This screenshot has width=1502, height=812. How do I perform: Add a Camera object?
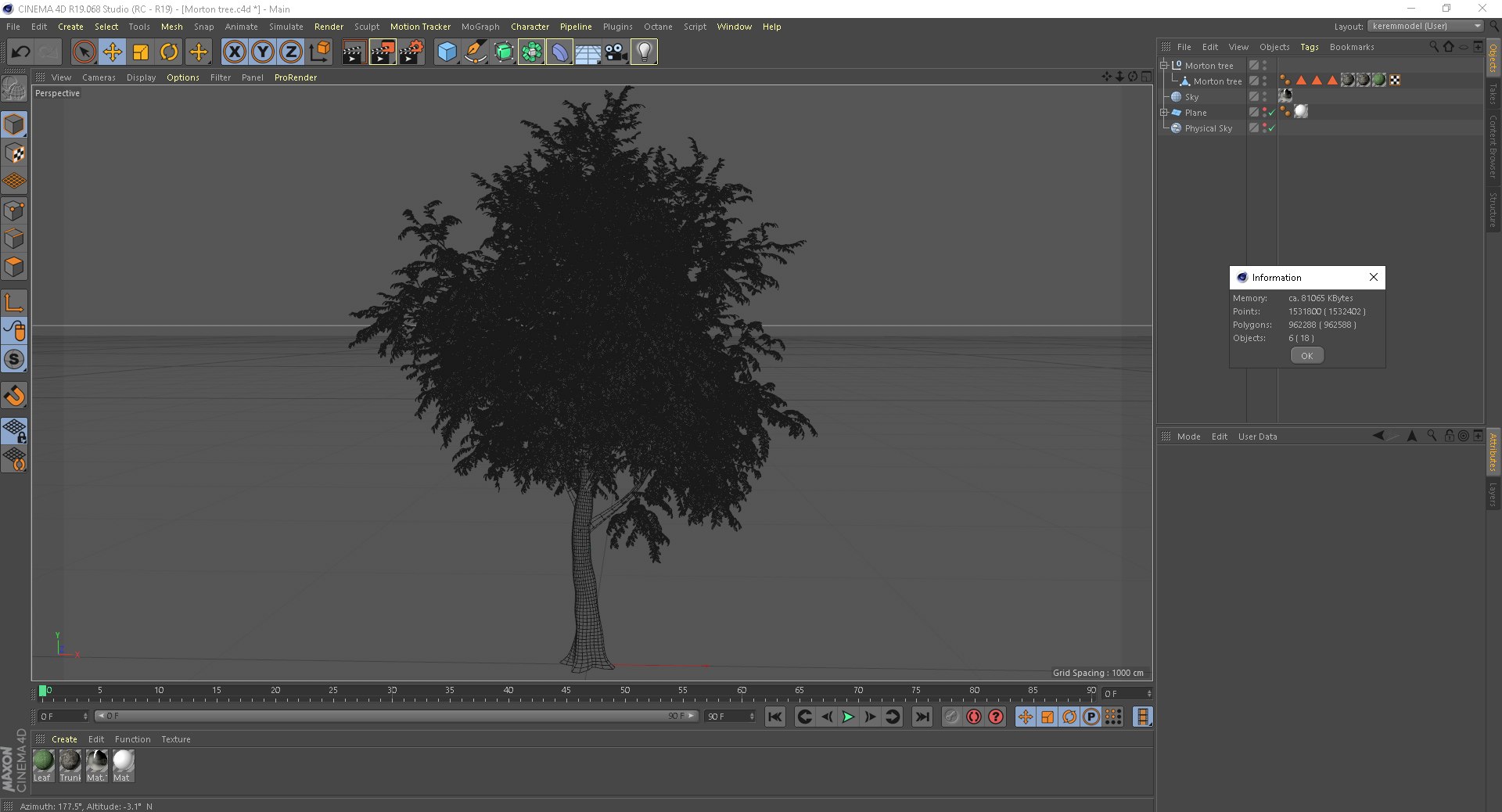click(616, 52)
